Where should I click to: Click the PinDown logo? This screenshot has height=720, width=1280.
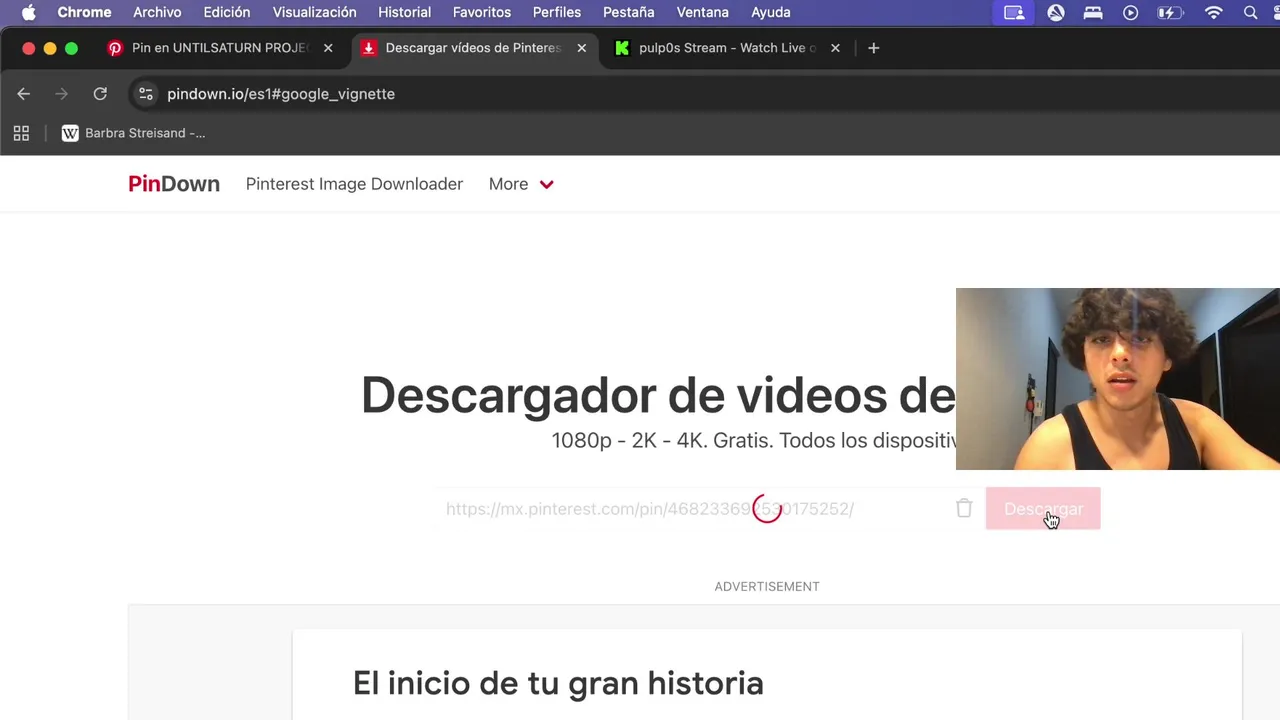[x=174, y=184]
